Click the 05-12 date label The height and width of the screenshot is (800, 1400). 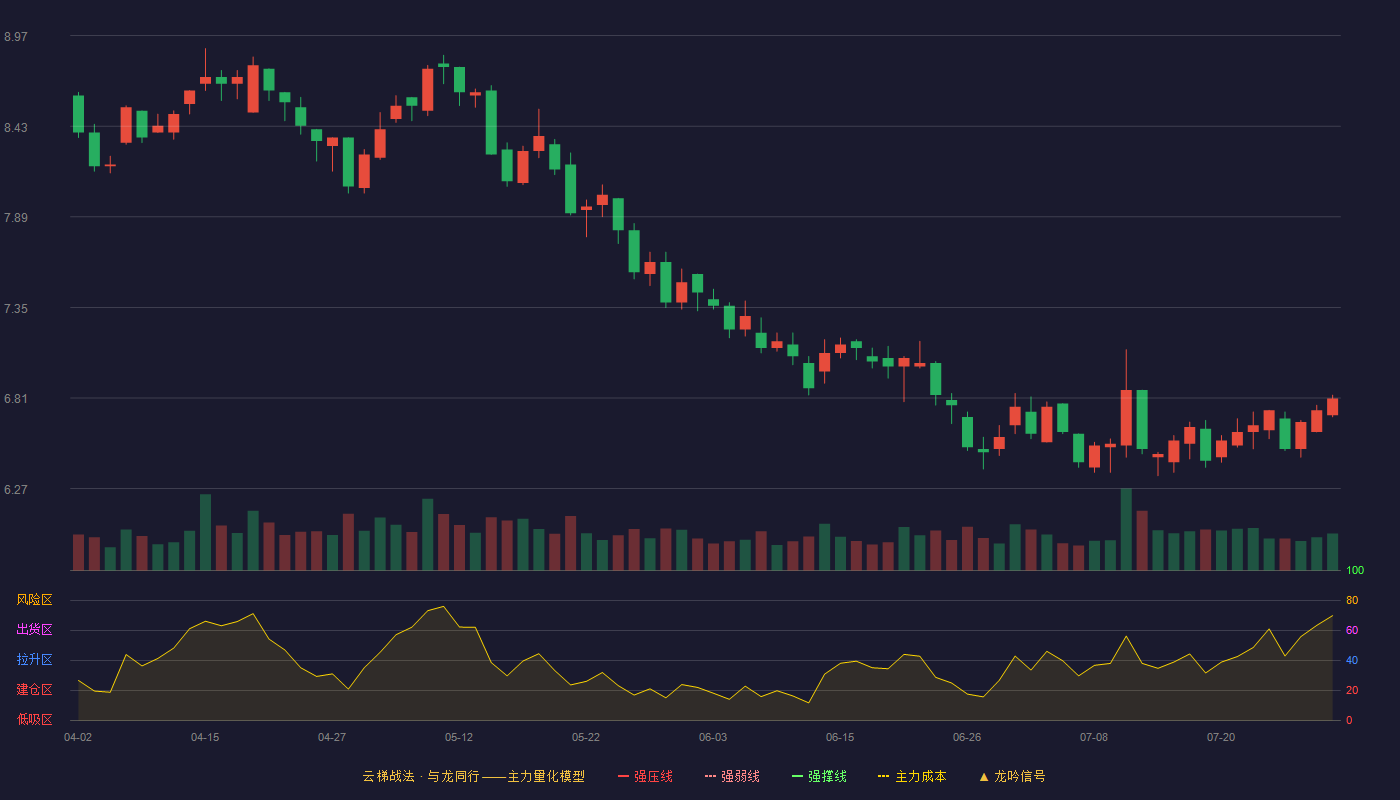click(x=459, y=737)
